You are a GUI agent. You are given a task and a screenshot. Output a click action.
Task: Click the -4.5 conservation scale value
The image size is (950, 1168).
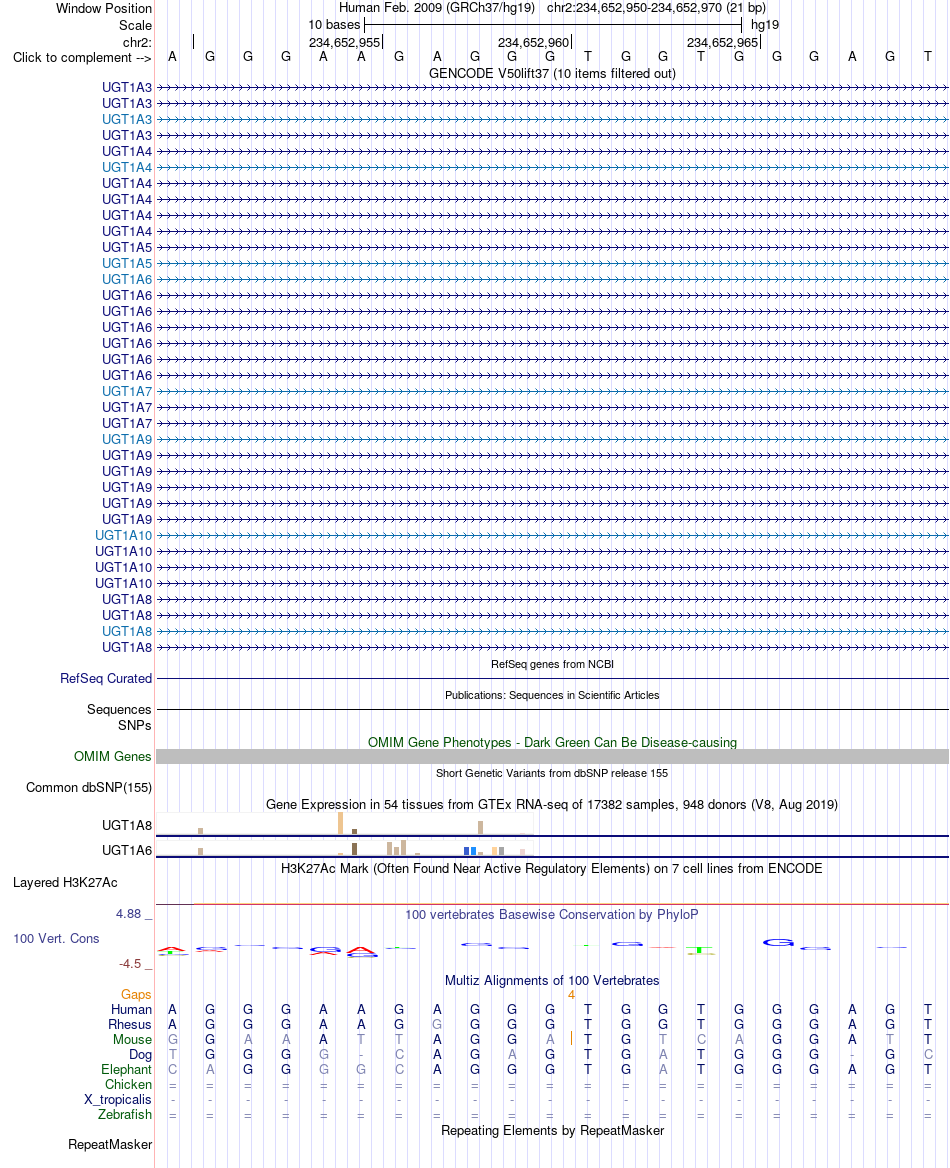[x=130, y=963]
